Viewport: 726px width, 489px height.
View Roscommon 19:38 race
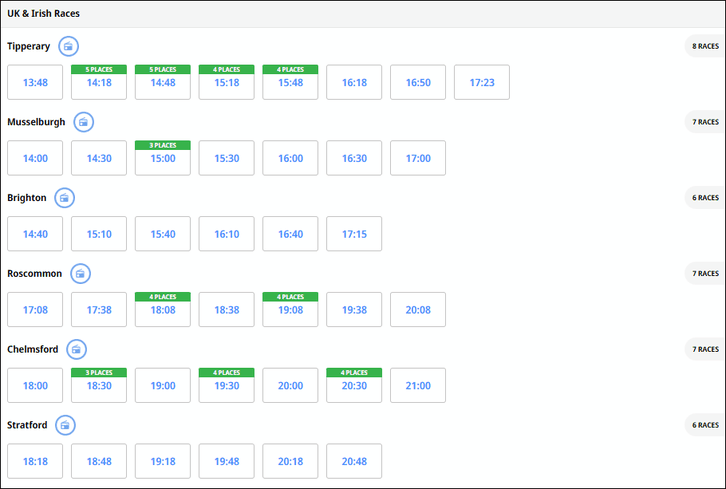click(354, 309)
